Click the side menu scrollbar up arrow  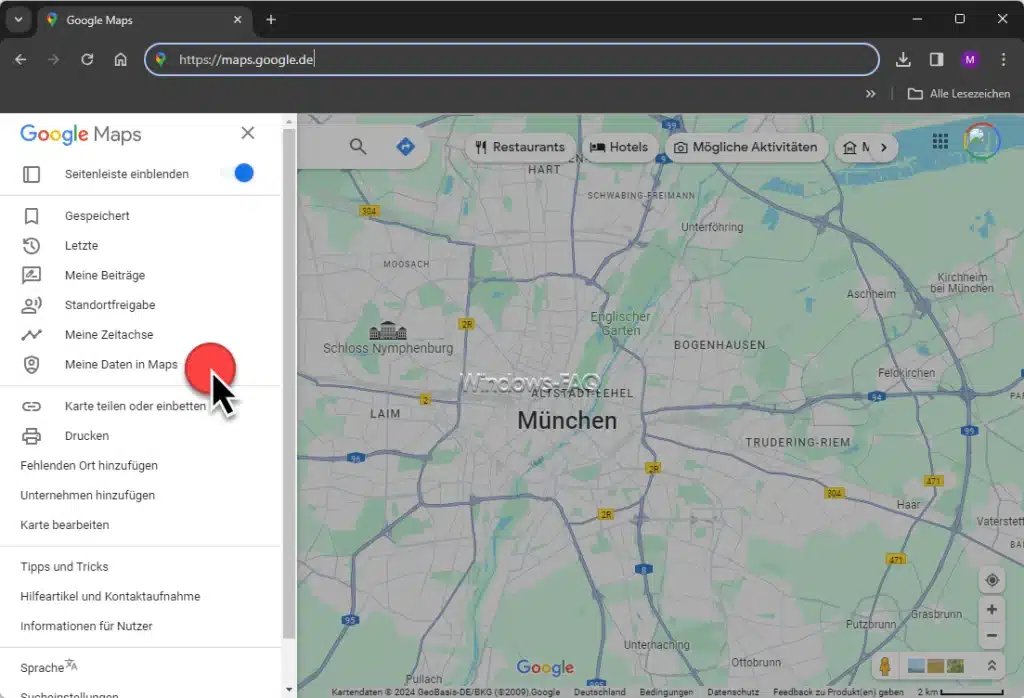point(289,121)
